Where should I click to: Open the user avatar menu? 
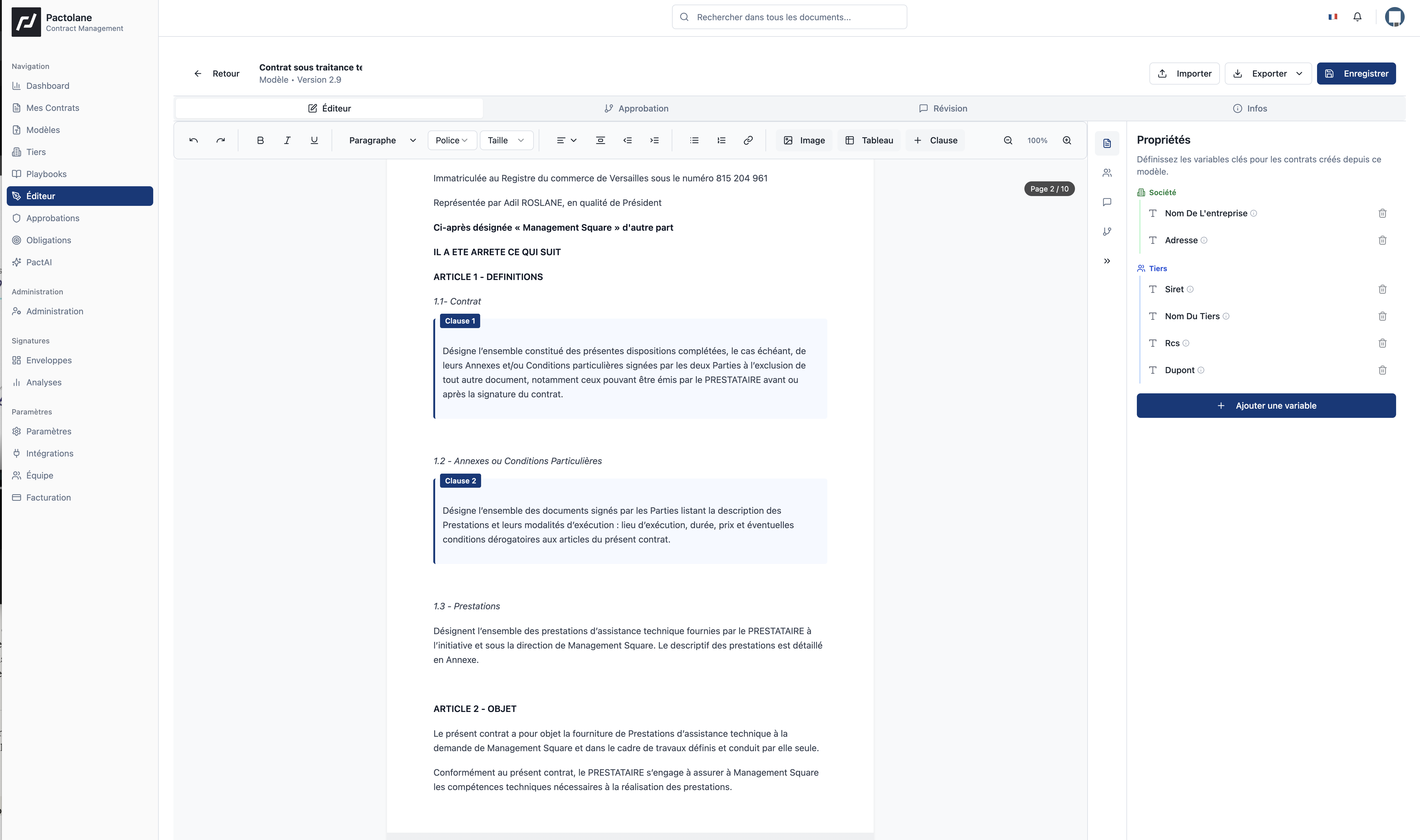1395,17
